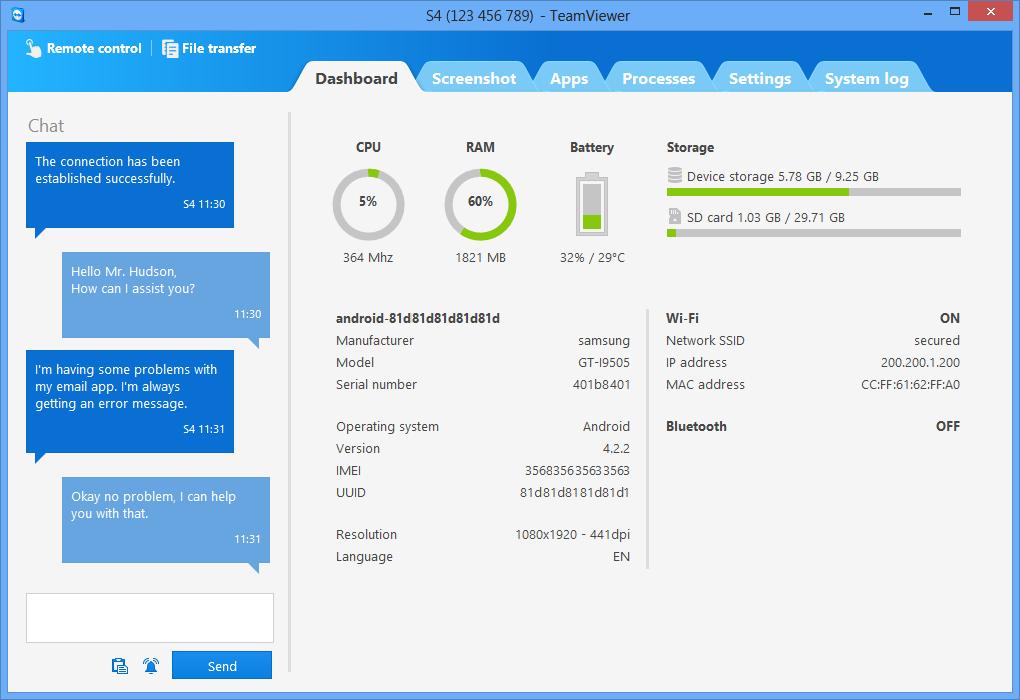Click the alarm bell nudge icon
This screenshot has width=1020, height=700.
[x=151, y=666]
